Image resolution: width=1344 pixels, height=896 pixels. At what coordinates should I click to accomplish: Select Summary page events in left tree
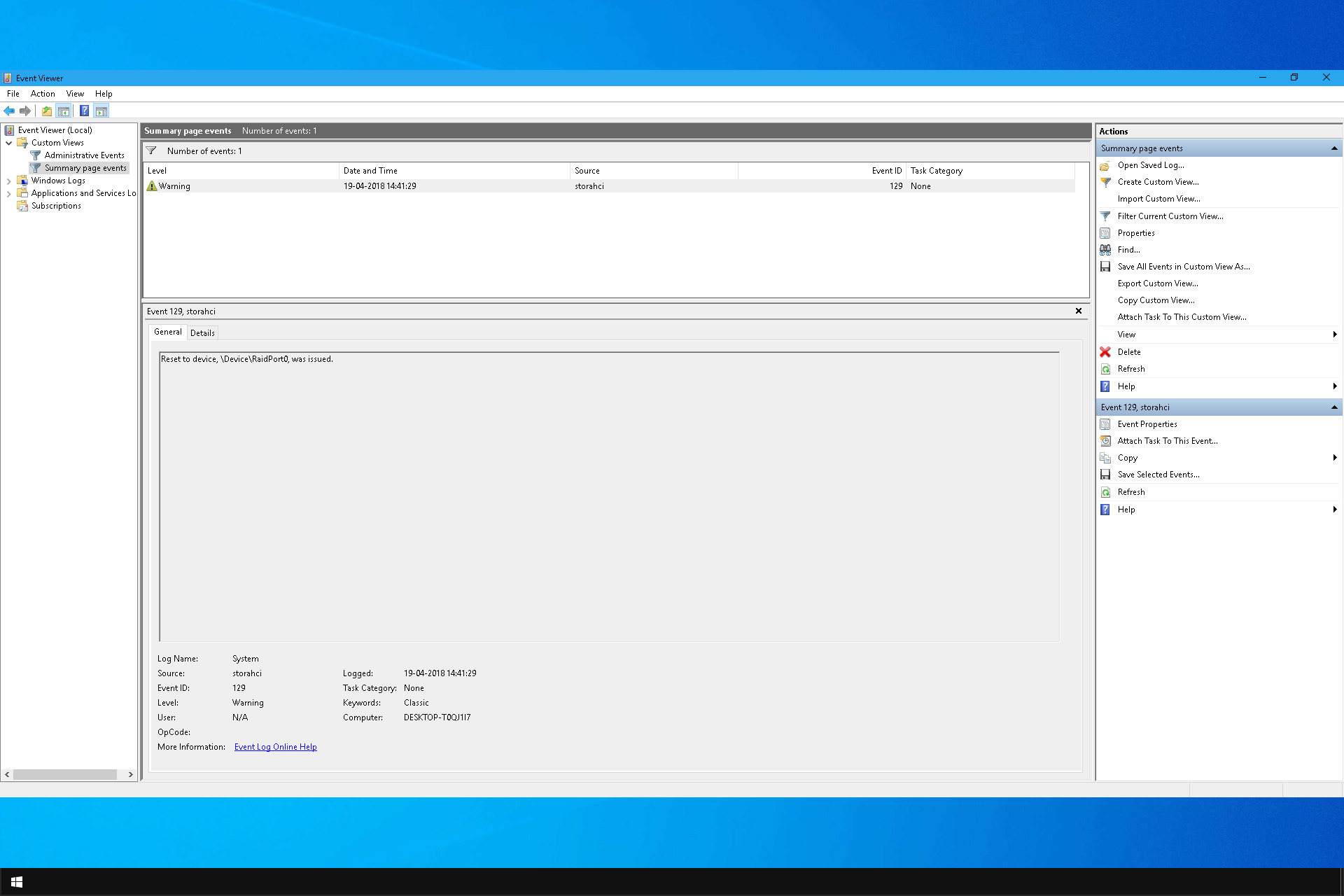[x=85, y=167]
